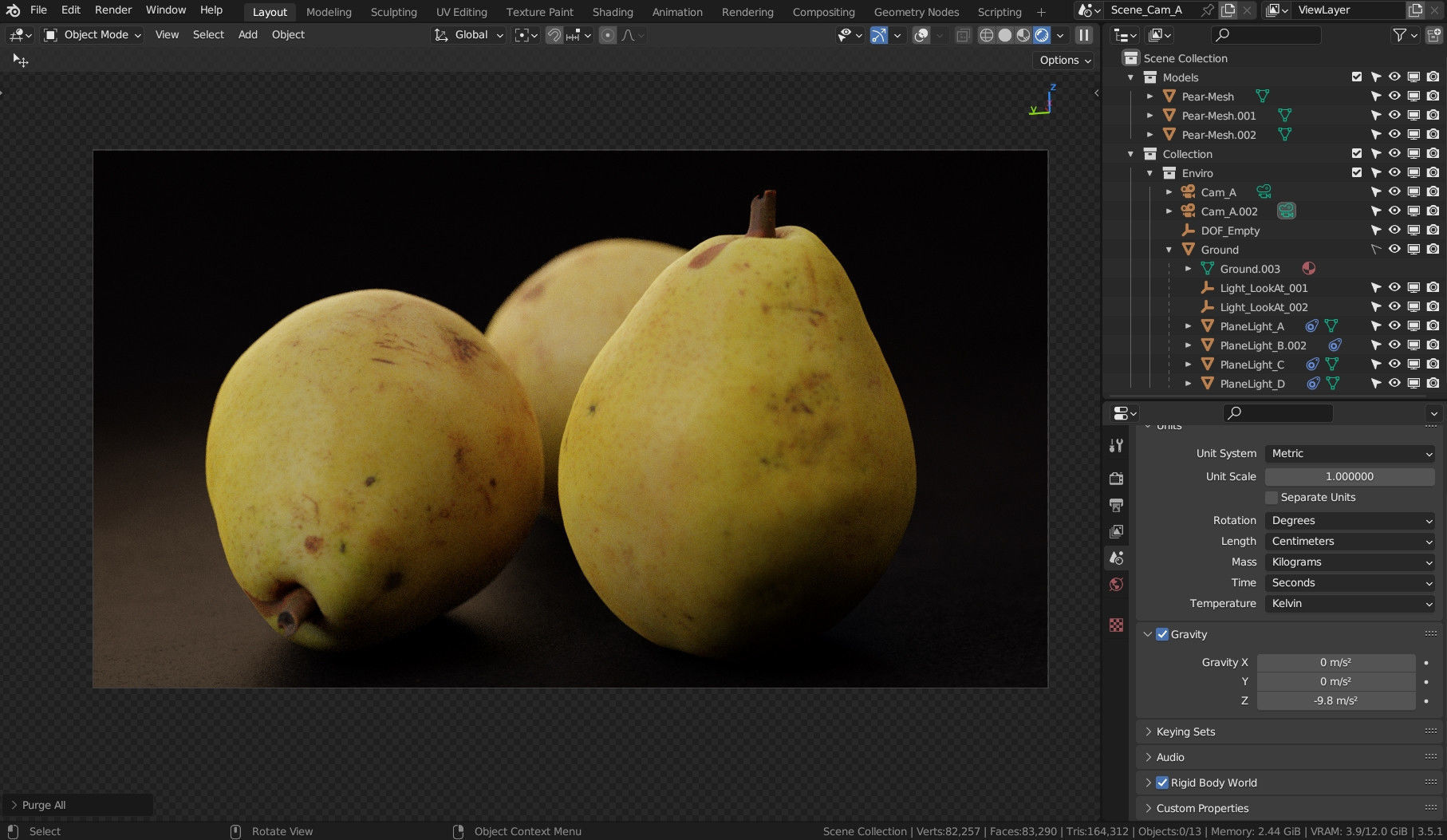Toggle DOF_Empty viewport visibility eye
Viewport: 1447px width, 840px height.
(x=1394, y=231)
